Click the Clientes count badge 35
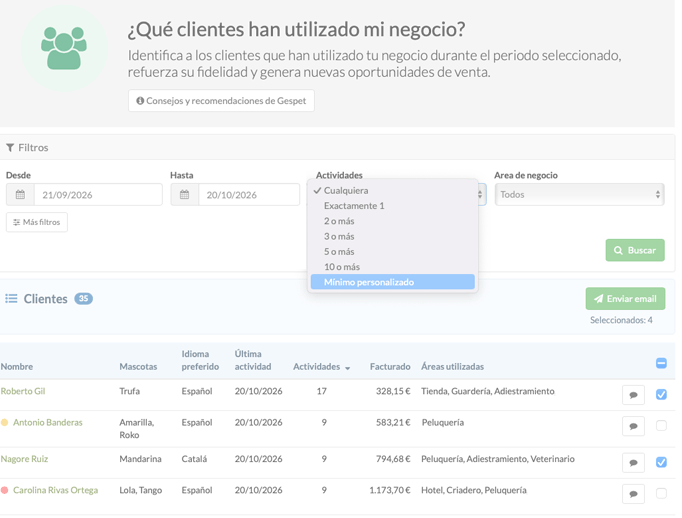Image resolution: width=682 pixels, height=518 pixels. pyautogui.click(x=83, y=298)
